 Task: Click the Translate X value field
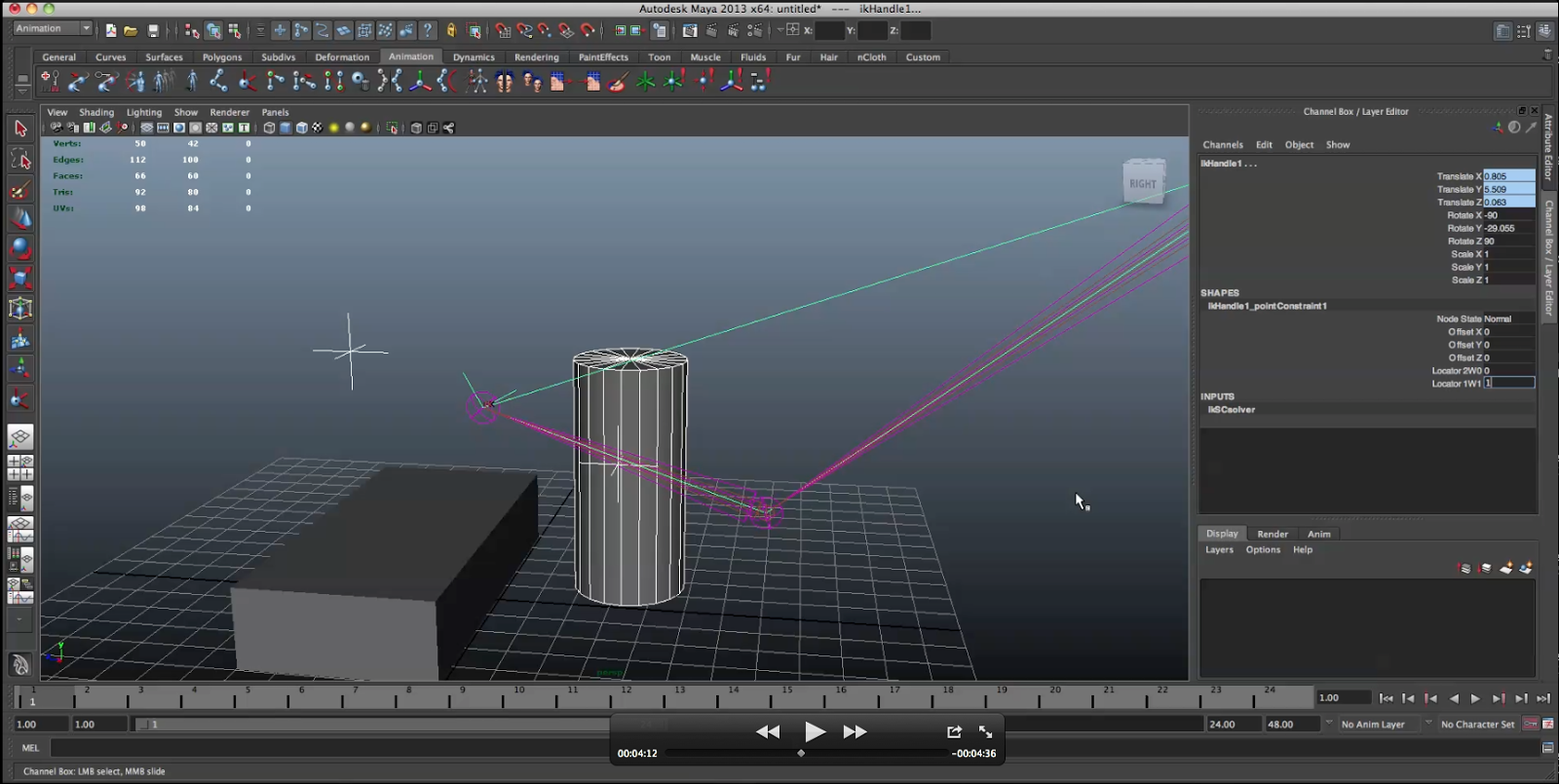(1508, 176)
